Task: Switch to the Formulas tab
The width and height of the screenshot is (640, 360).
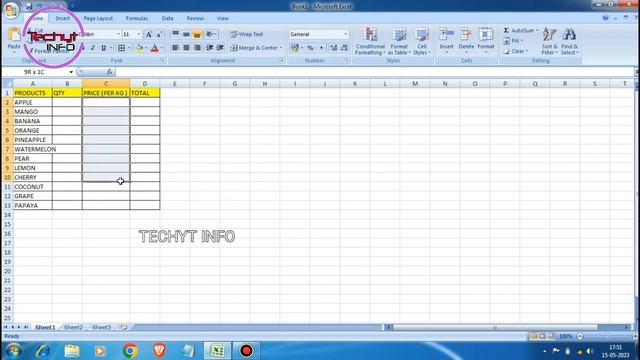Action: 137,18
